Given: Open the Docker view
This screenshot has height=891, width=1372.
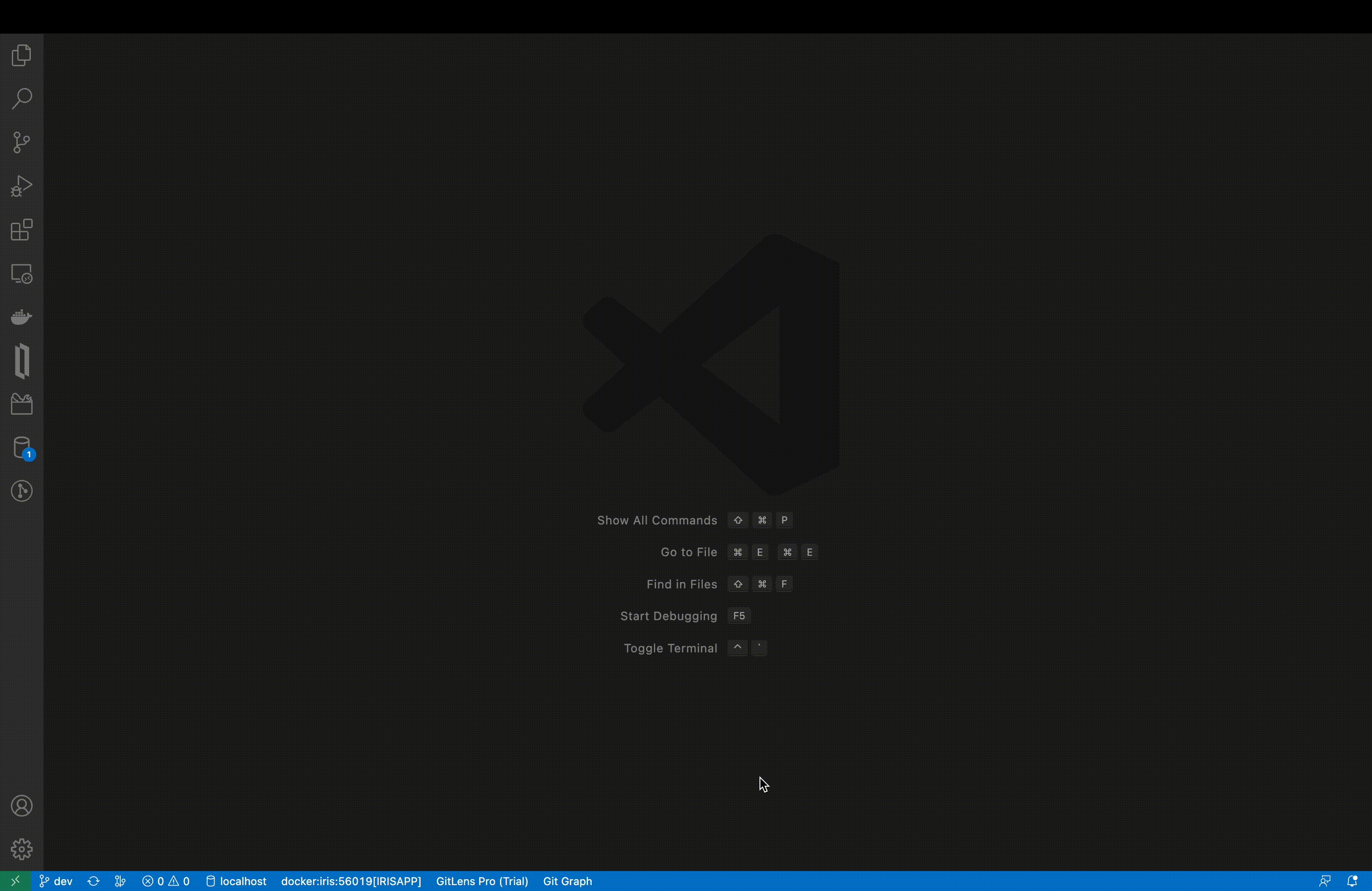Looking at the screenshot, I should click(x=22, y=317).
